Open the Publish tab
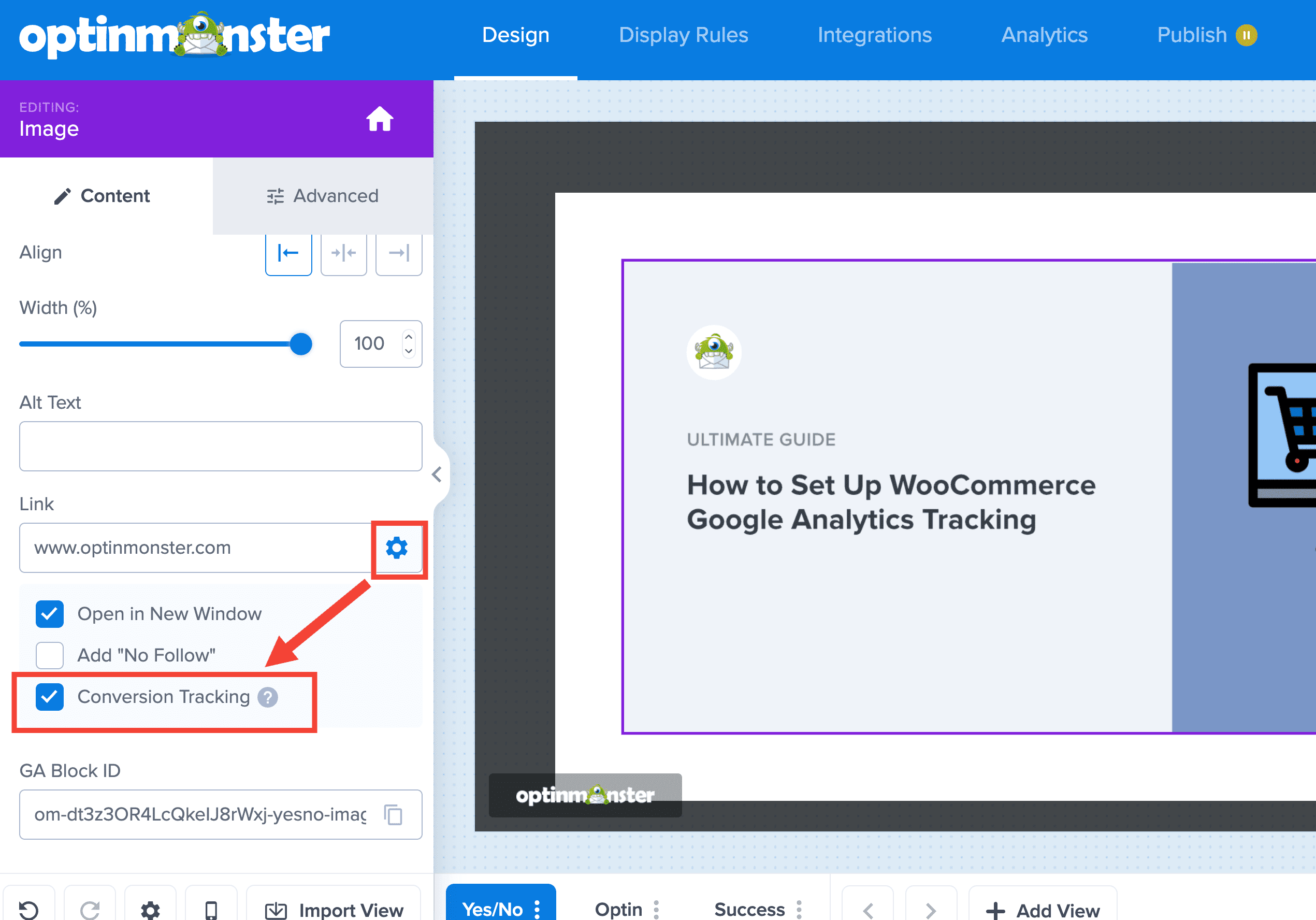This screenshot has width=1316, height=920. coord(1192,35)
